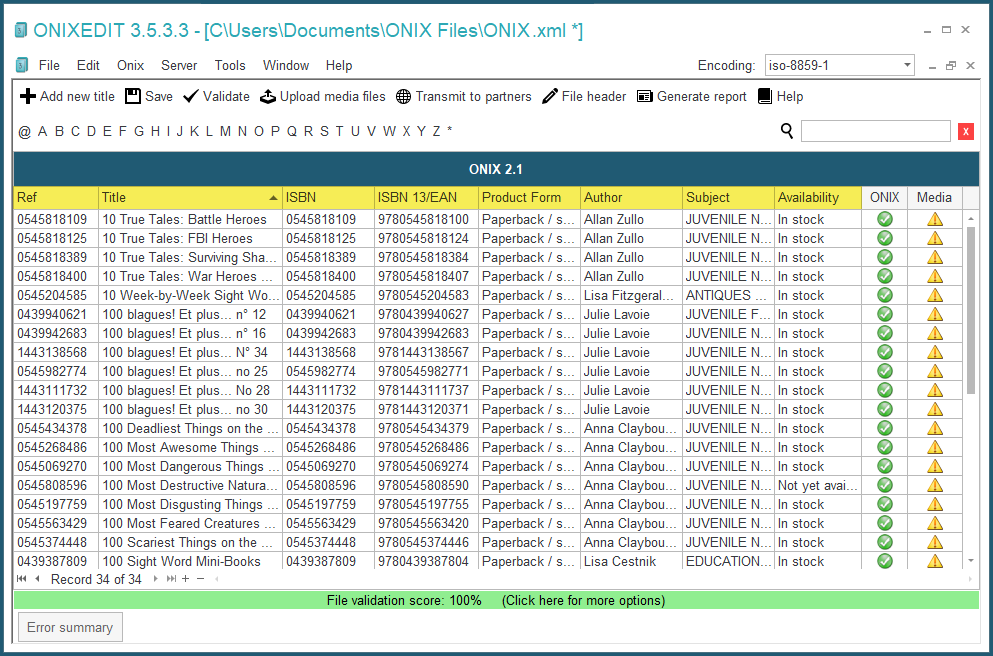Click the Availability column header
Viewport: 993px width, 656px height.
click(x=818, y=198)
